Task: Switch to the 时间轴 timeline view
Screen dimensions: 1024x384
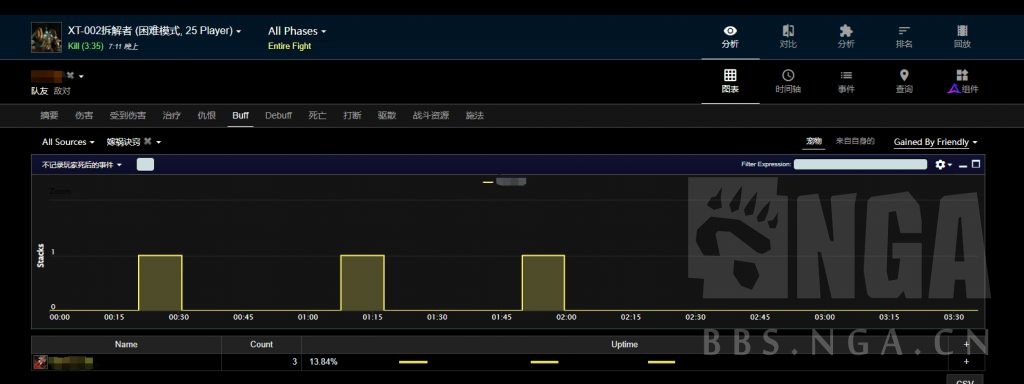Action: pyautogui.click(x=788, y=82)
